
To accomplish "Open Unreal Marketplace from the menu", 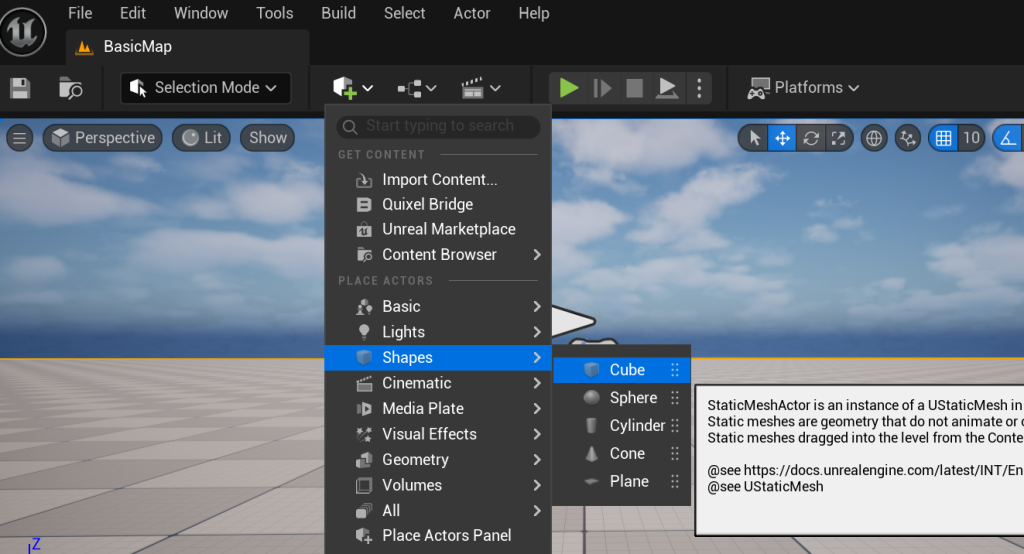I will click(x=438, y=229).
